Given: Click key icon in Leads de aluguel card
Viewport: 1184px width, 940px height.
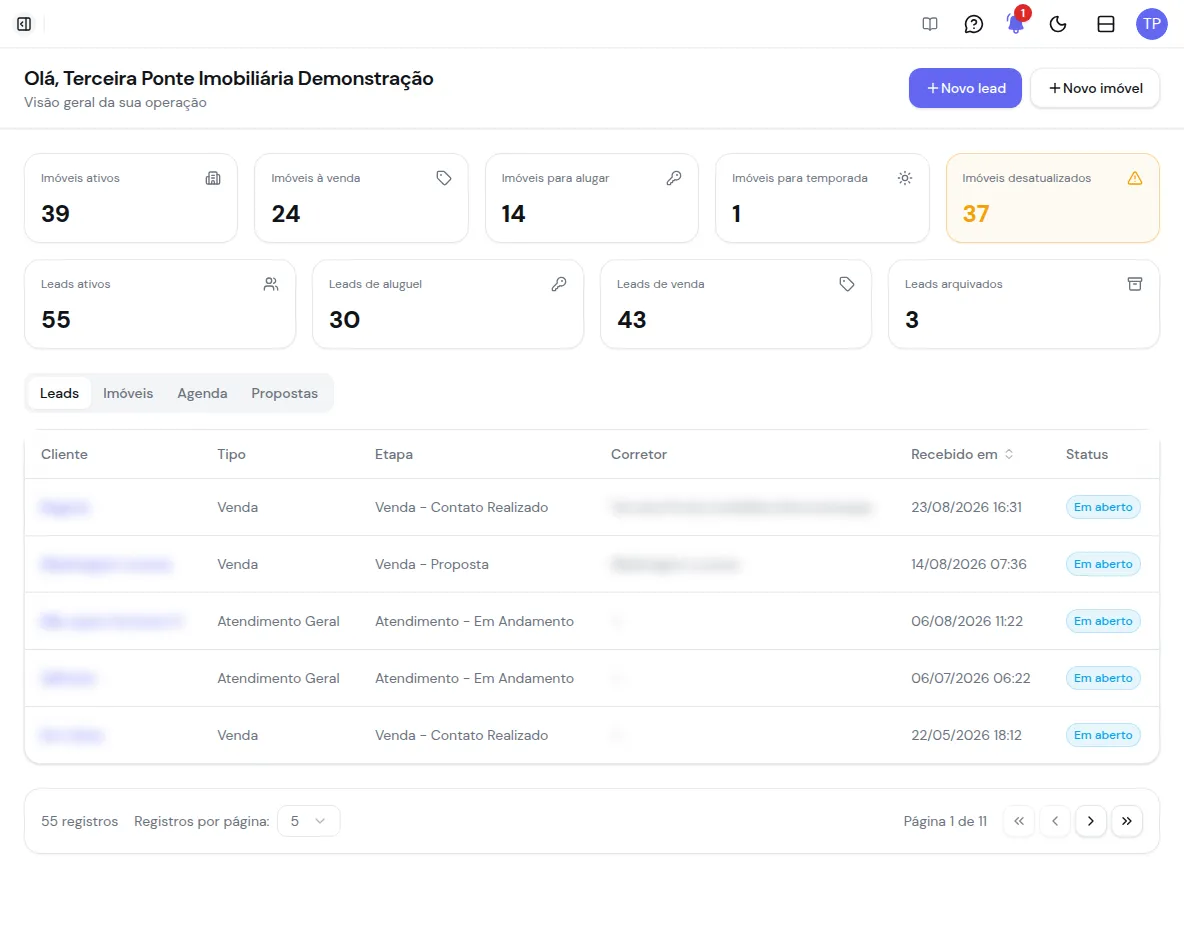Looking at the screenshot, I should coord(559,284).
